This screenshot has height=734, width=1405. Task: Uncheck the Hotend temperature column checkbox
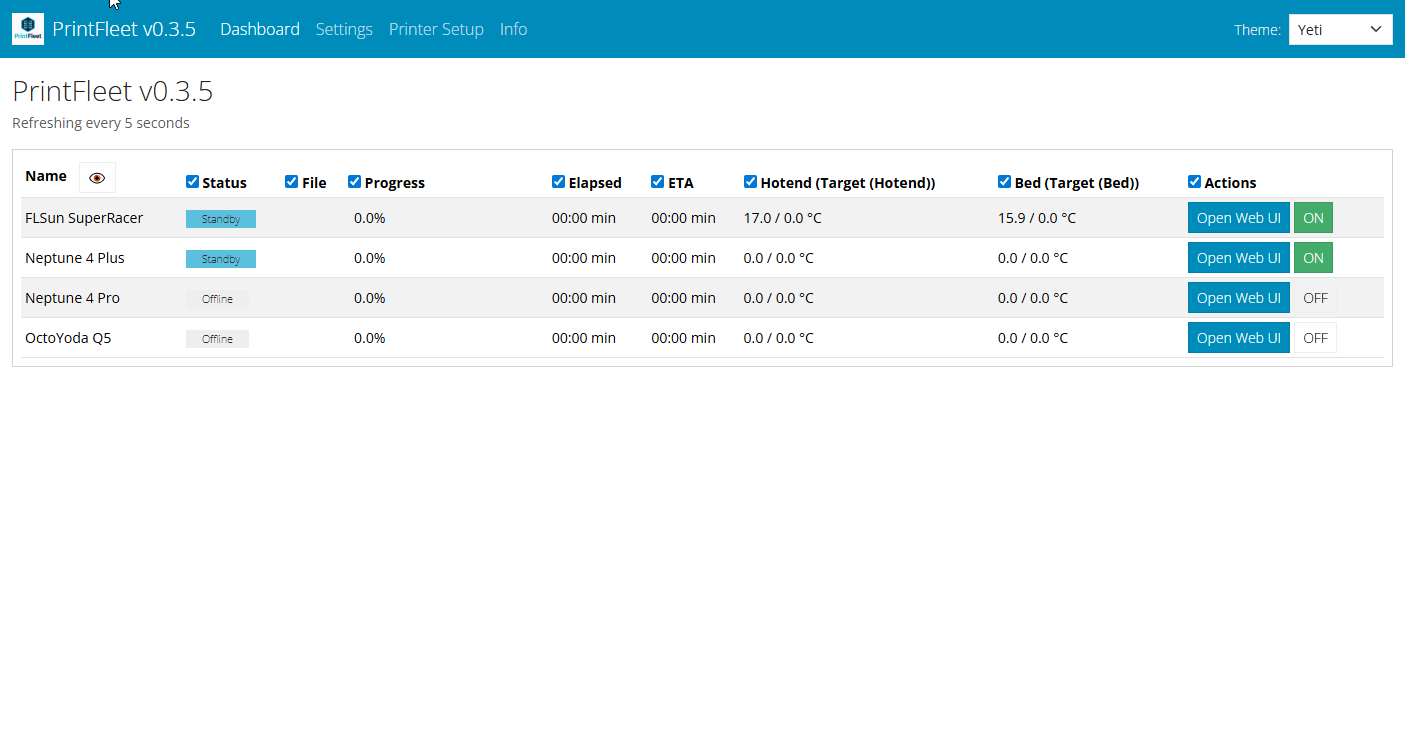point(751,182)
